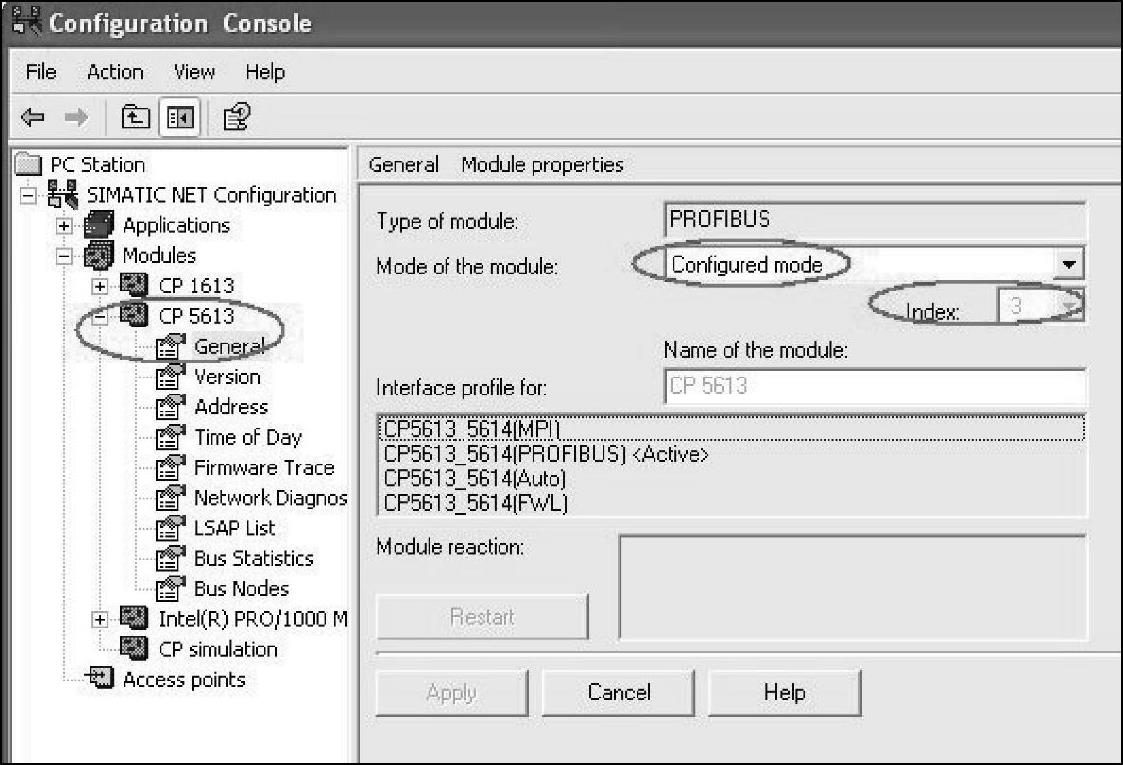Image resolution: width=1123 pixels, height=765 pixels.
Task: Open the Access points node
Action: click(183, 680)
